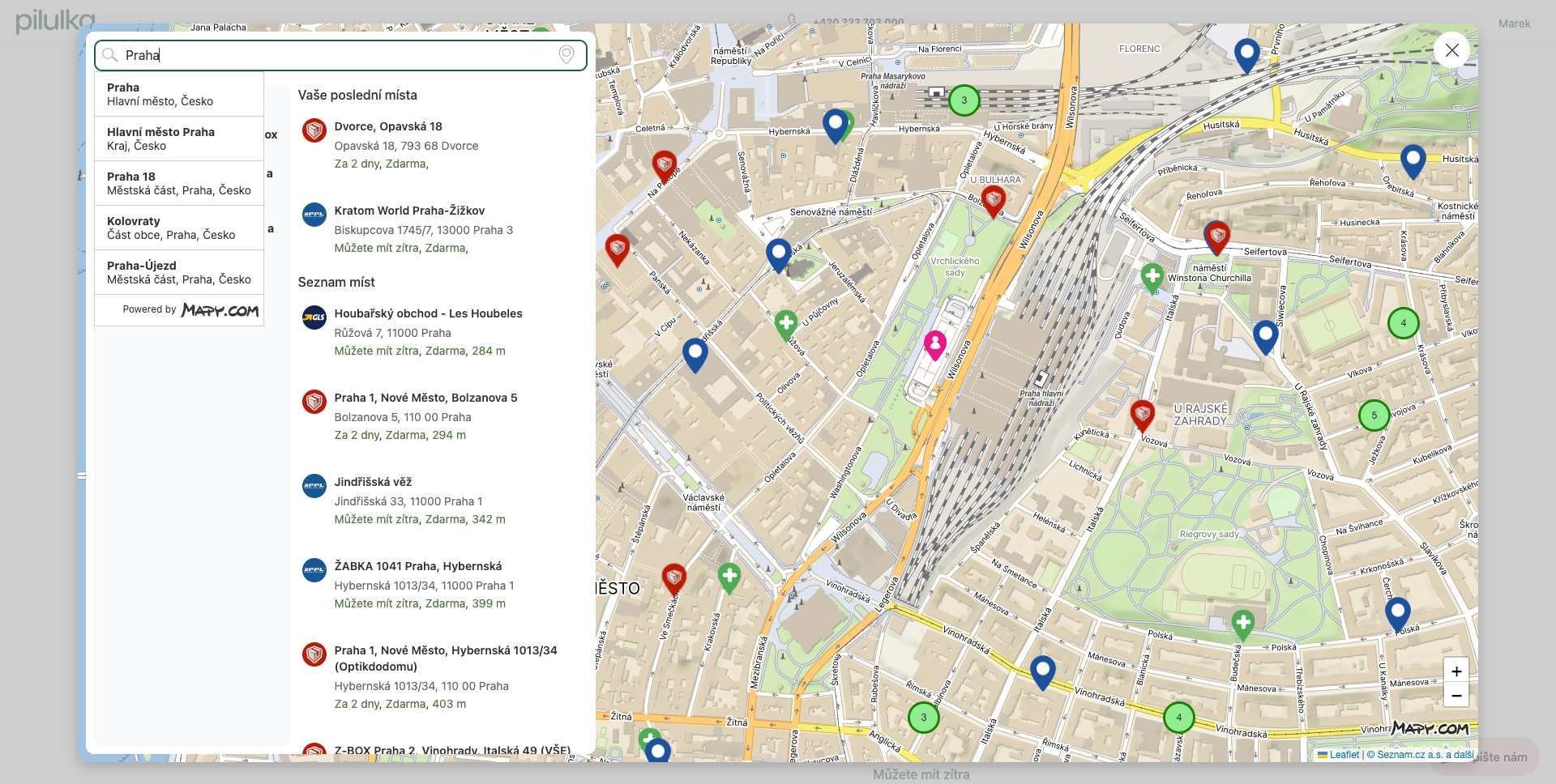Open the Leaflet attribution link

pos(1344,755)
